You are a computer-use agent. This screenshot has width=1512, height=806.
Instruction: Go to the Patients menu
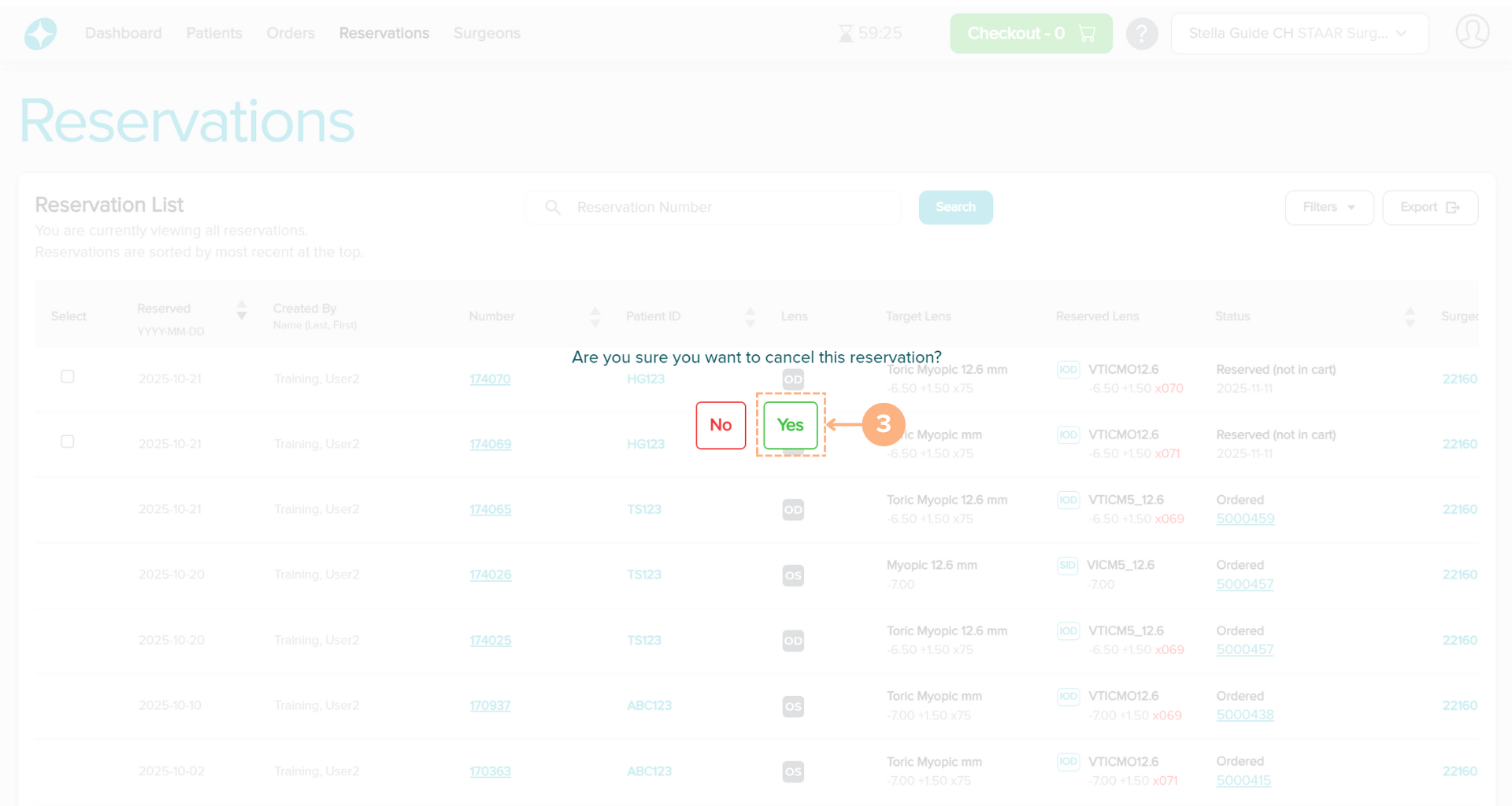(x=214, y=34)
